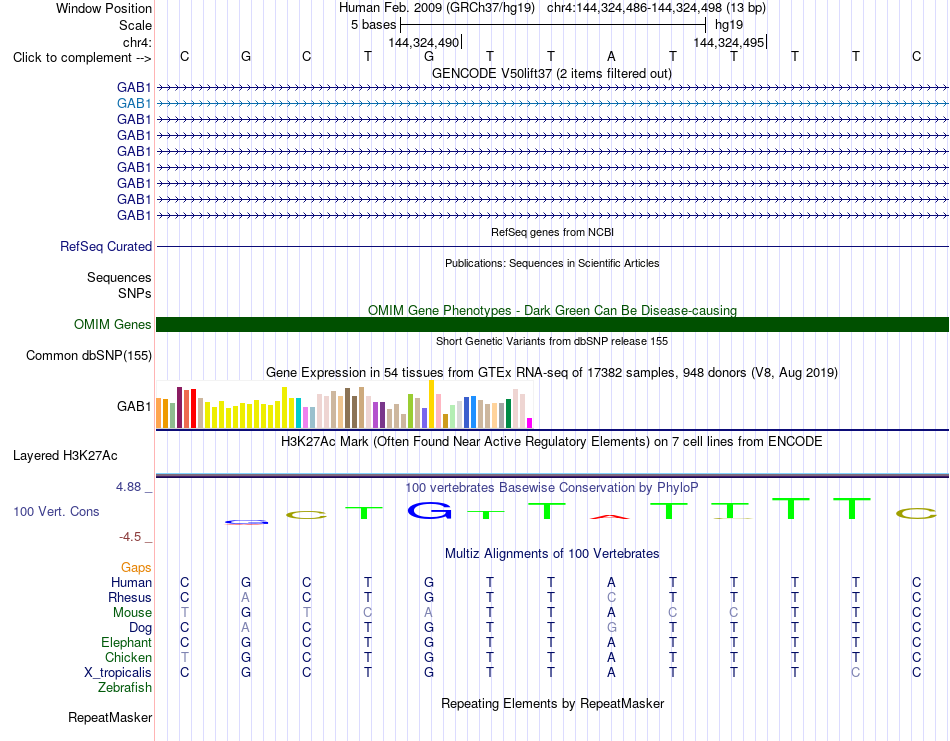Click the Layered H3K27Ac track label
This screenshot has height=741, width=950.
(x=65, y=456)
